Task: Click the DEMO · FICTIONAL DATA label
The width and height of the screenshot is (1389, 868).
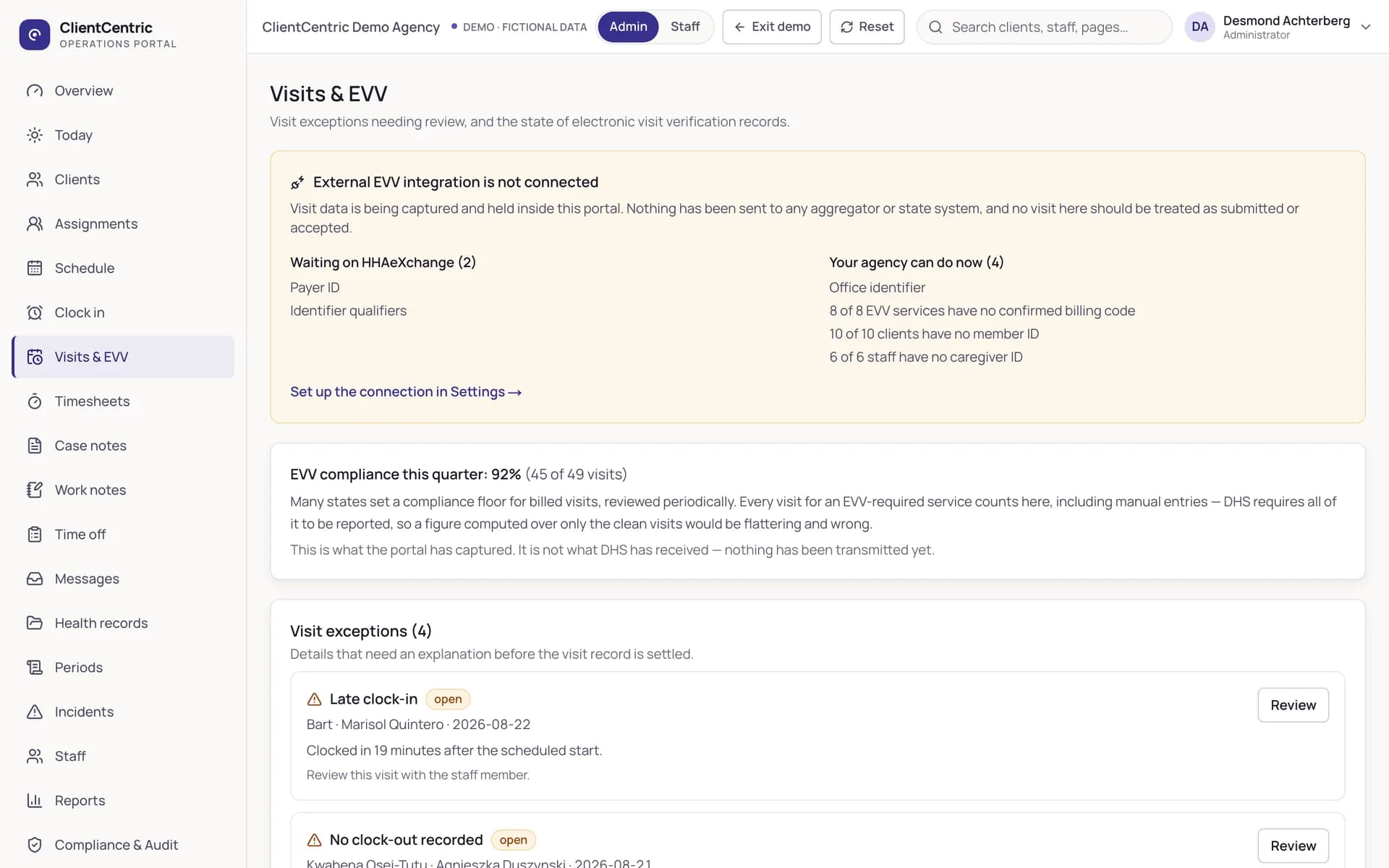Action: (519, 27)
